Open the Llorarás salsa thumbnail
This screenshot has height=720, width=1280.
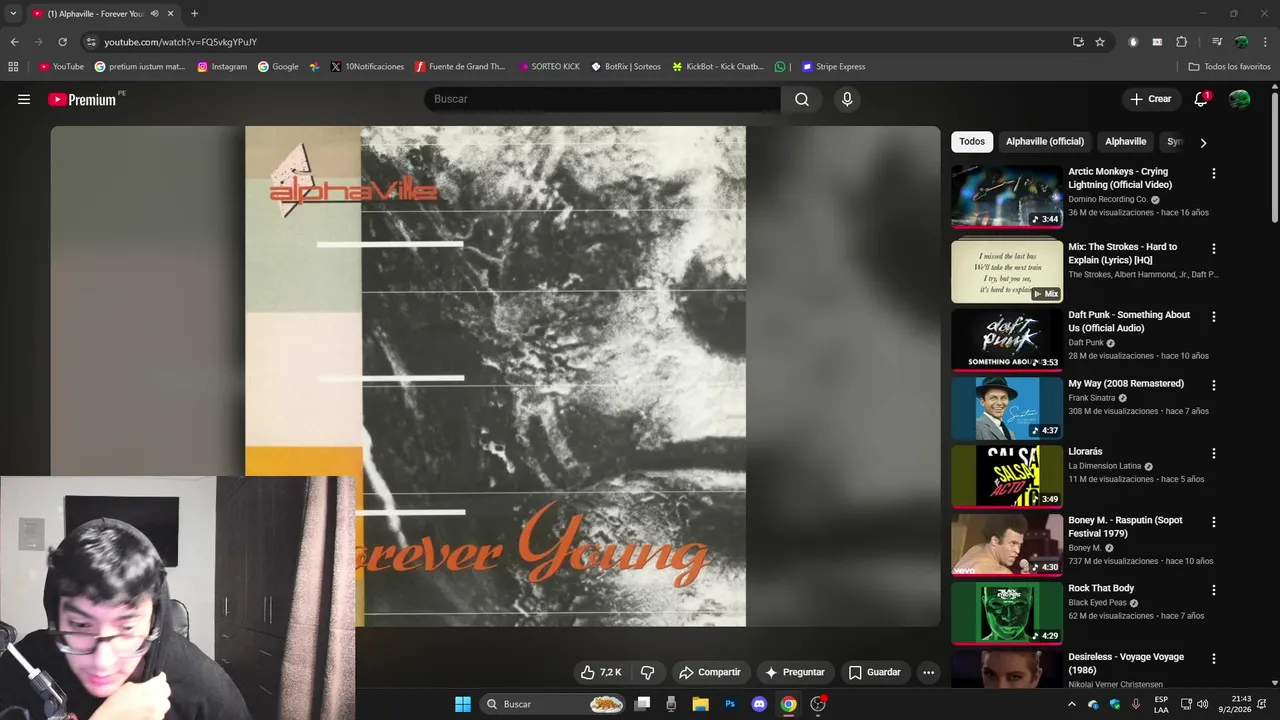pos(1007,476)
